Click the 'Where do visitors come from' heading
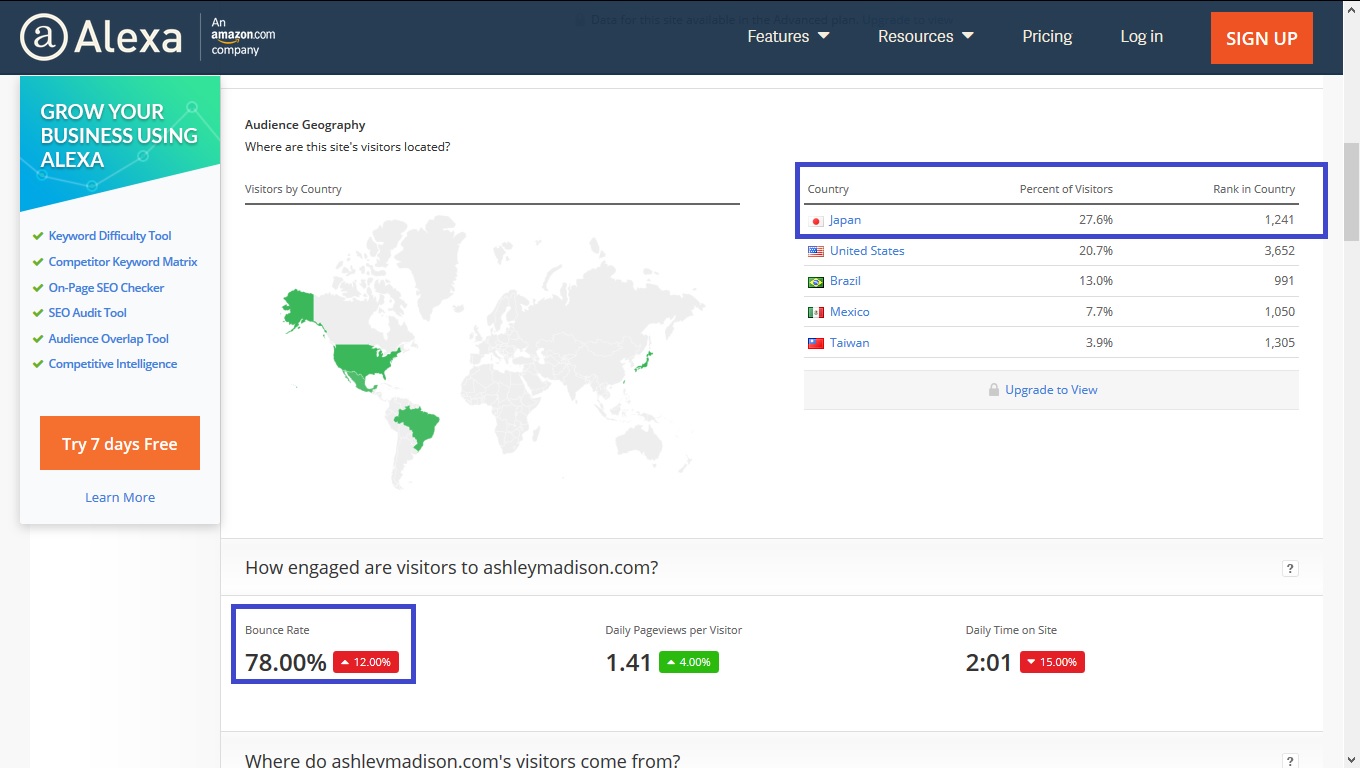 [x=463, y=760]
